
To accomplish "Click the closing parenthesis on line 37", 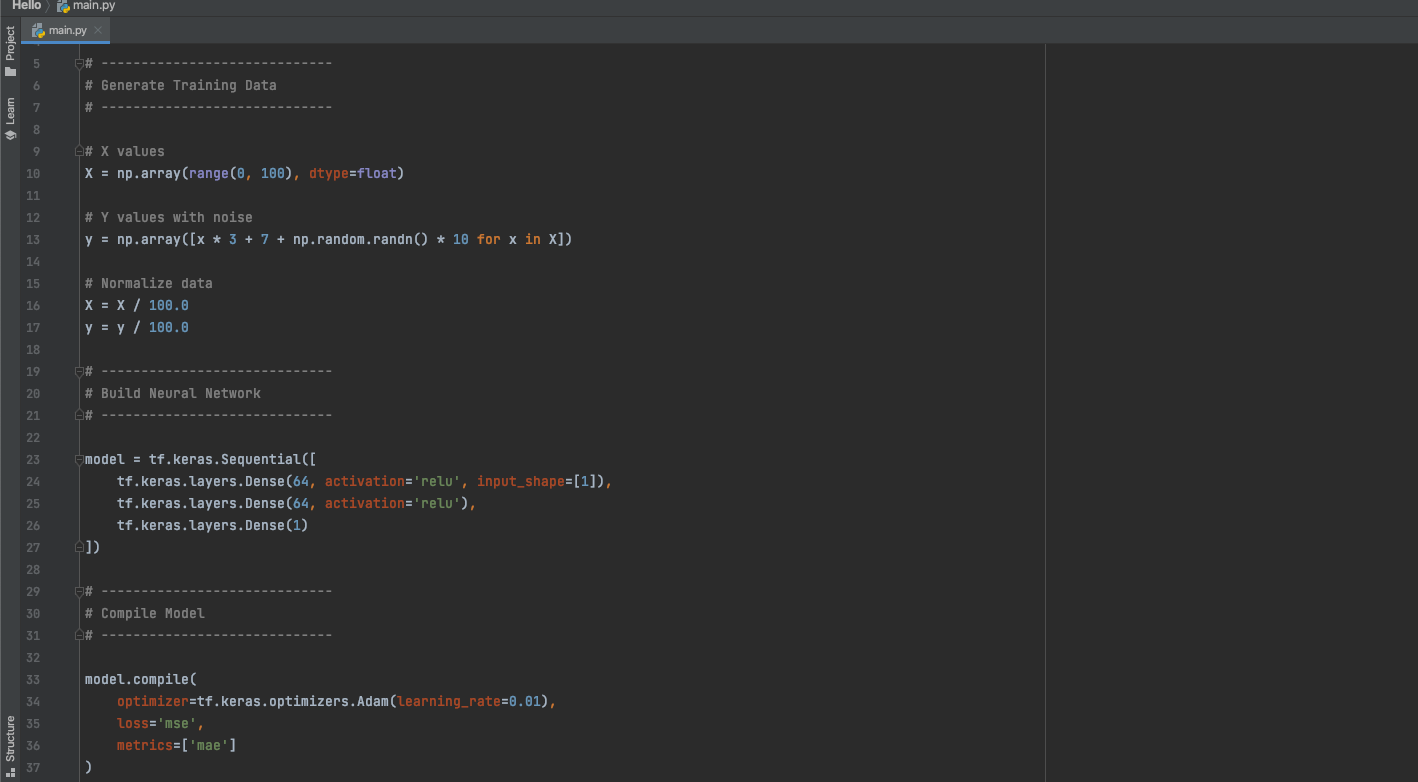I will coord(89,767).
